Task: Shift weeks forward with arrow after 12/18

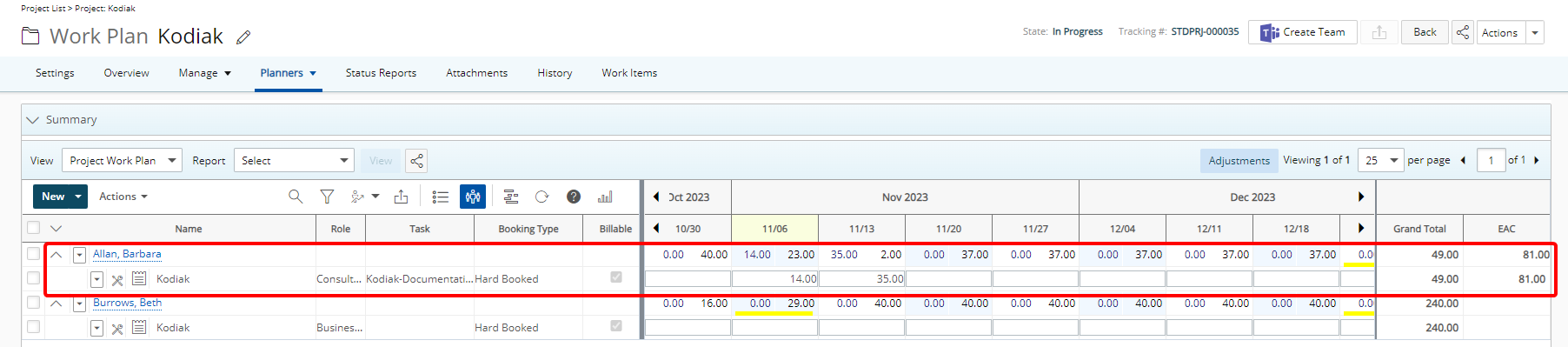Action: coord(1361,228)
